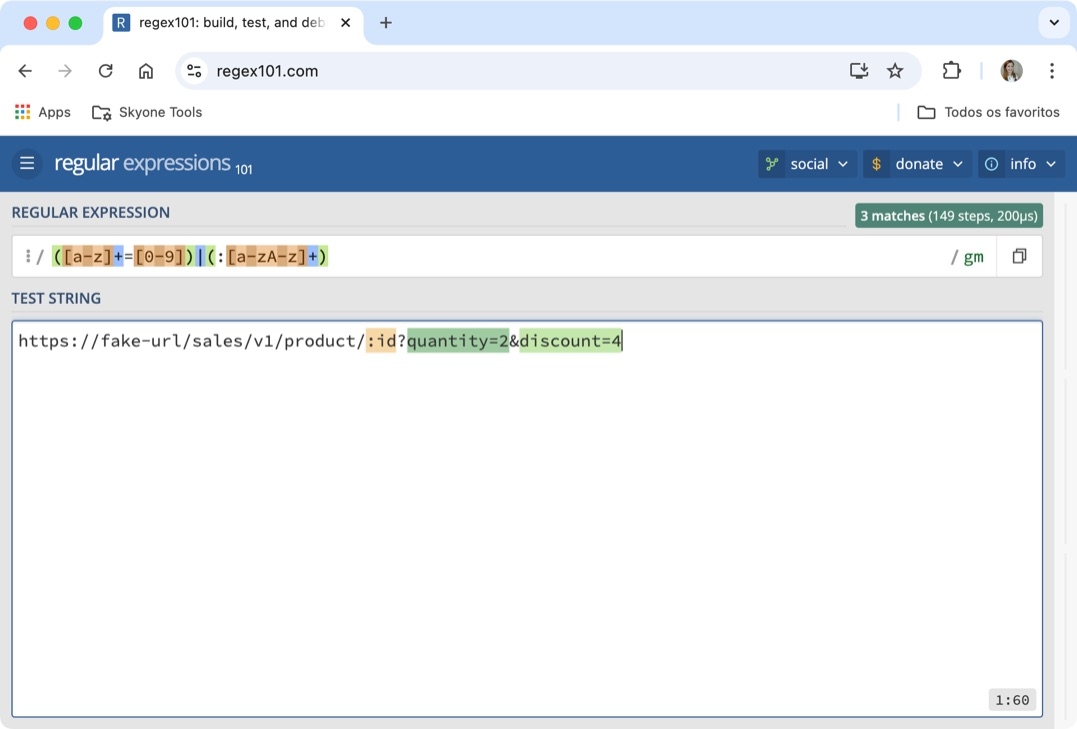Open regex flags gm selector
Viewport: 1077px width, 729px height.
pos(973,257)
